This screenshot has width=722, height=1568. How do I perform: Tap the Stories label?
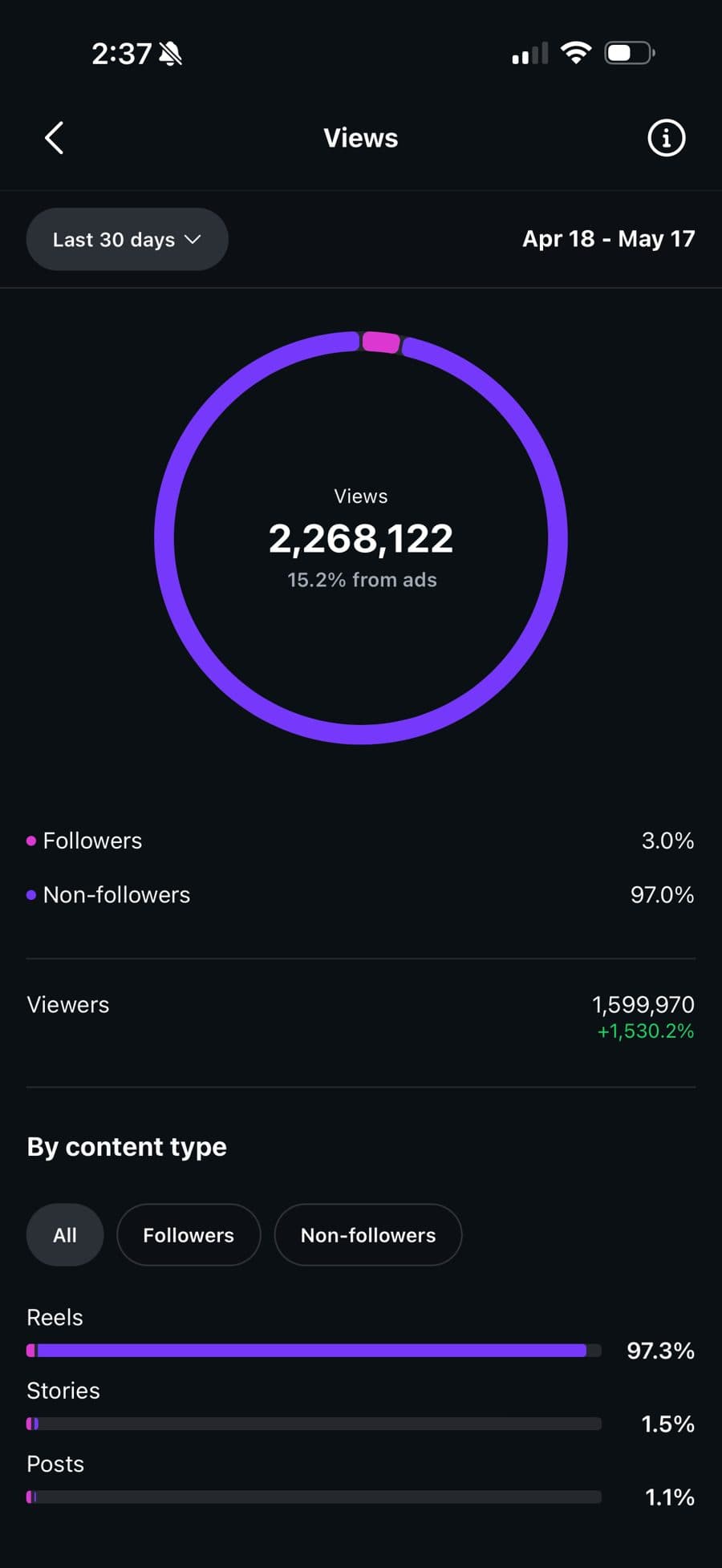(x=63, y=1391)
